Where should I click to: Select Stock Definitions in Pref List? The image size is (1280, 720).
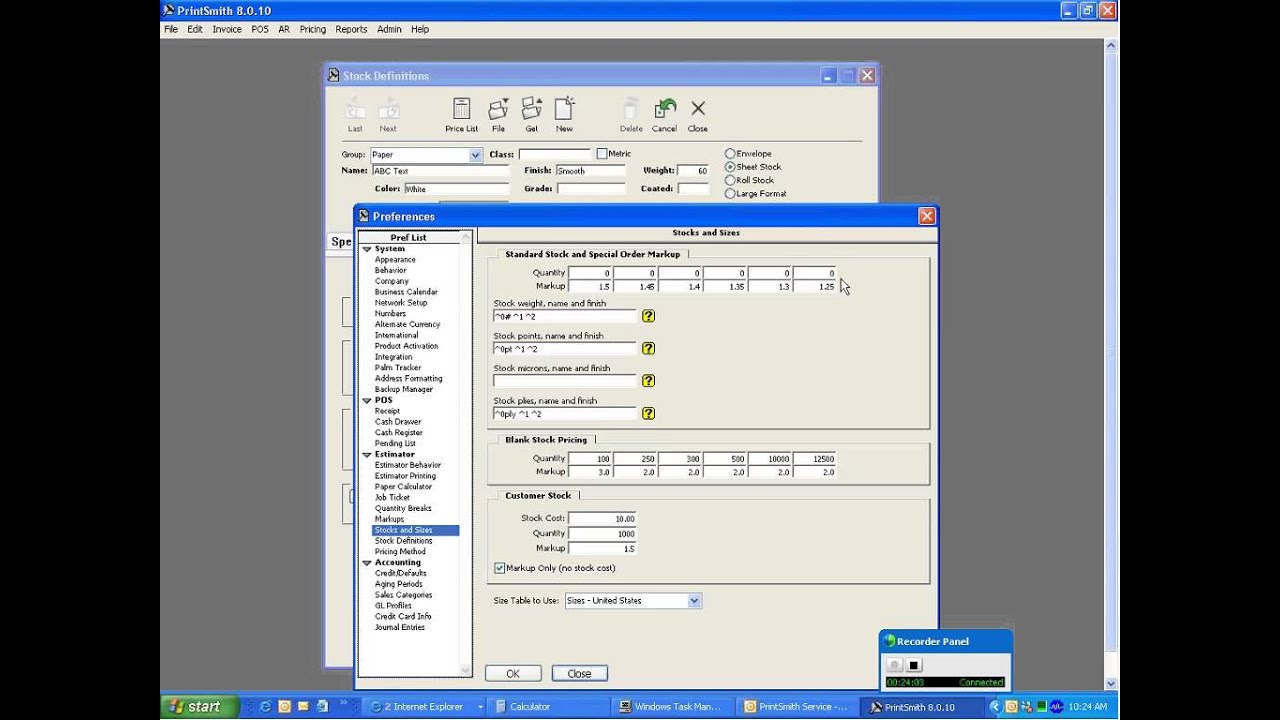(403, 541)
